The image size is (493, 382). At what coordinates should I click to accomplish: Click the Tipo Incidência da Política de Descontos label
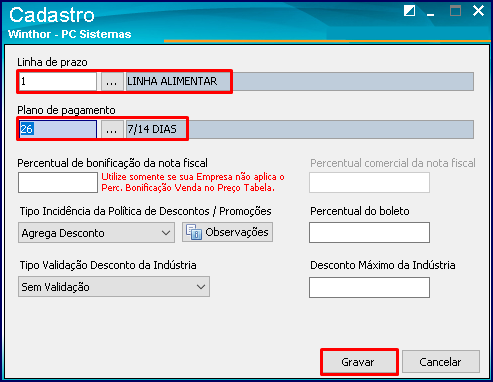point(145,211)
